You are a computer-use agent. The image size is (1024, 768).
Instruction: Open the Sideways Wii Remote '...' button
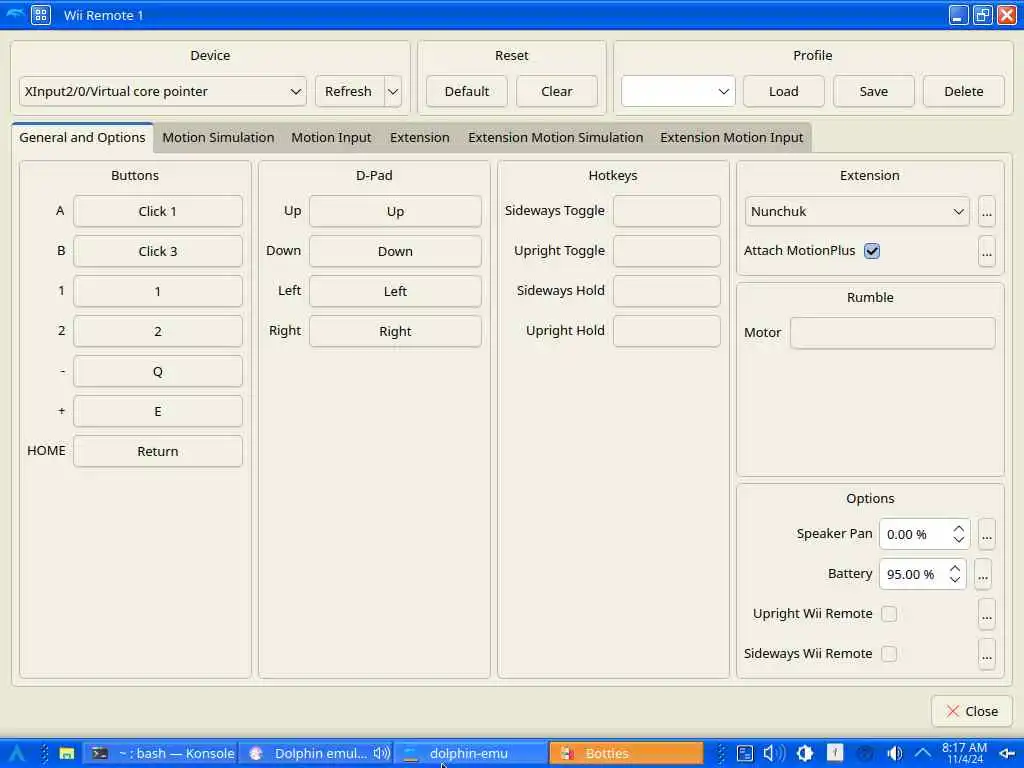pyautogui.click(x=987, y=654)
